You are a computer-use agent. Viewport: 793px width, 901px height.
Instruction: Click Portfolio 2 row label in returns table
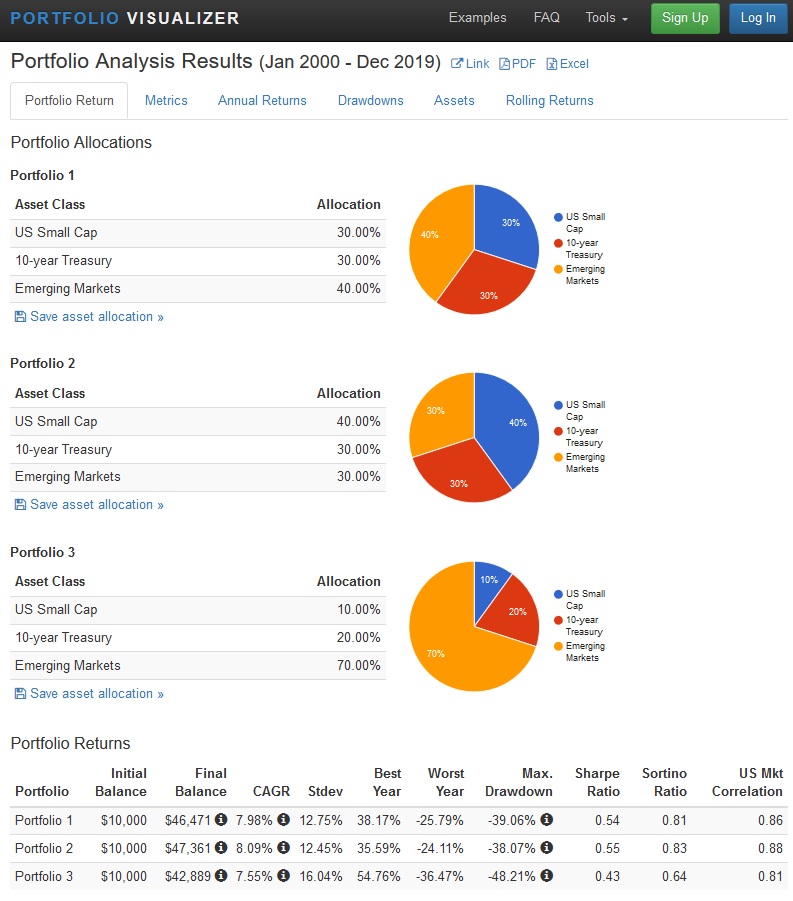44,848
